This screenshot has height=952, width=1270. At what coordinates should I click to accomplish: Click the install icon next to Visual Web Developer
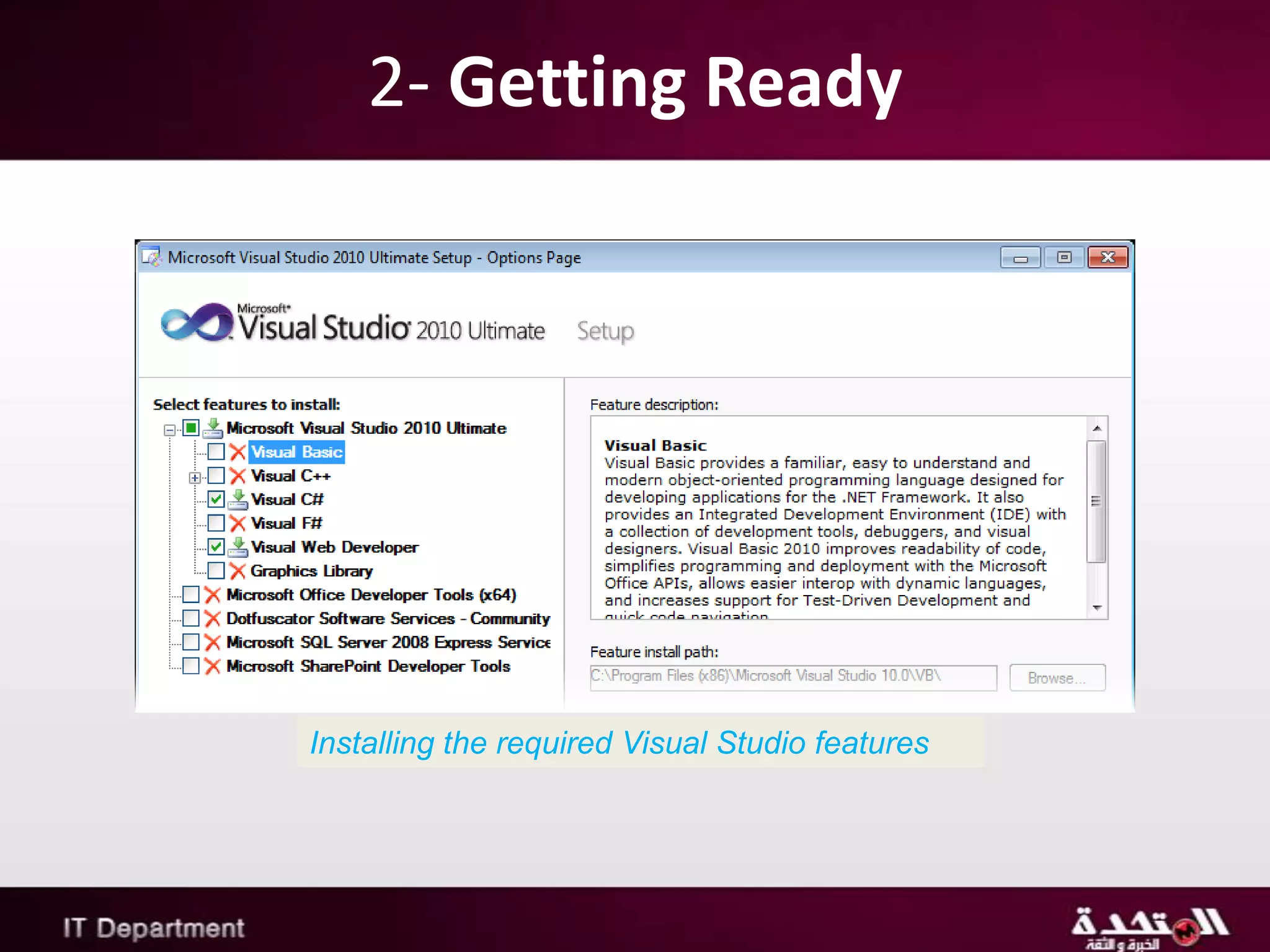238,547
